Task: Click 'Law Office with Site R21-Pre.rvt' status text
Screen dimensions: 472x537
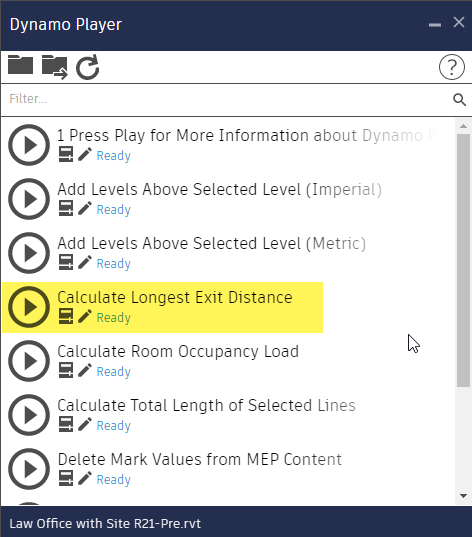Action: tap(105, 524)
